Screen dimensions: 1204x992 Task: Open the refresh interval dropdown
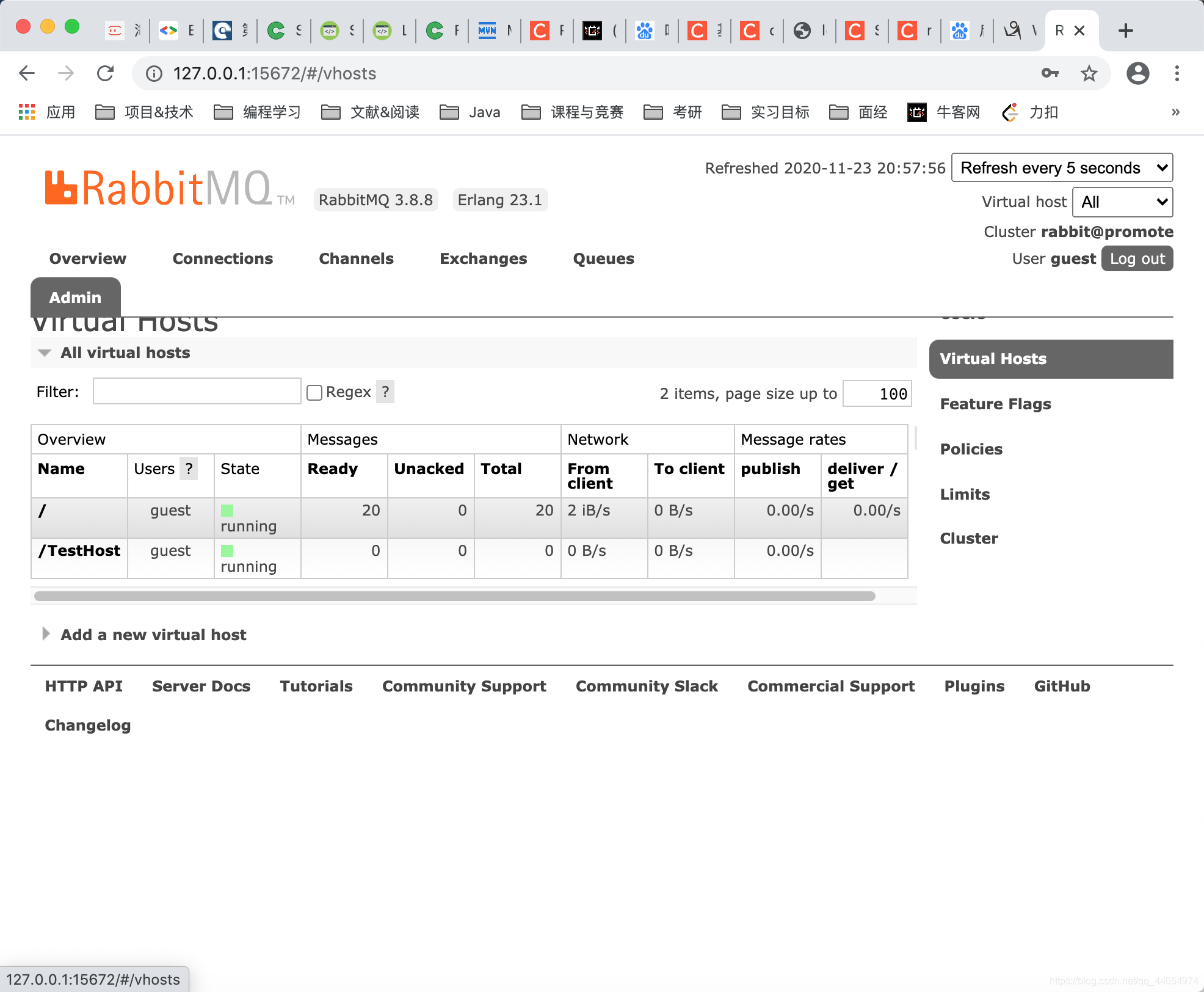click(x=1062, y=167)
